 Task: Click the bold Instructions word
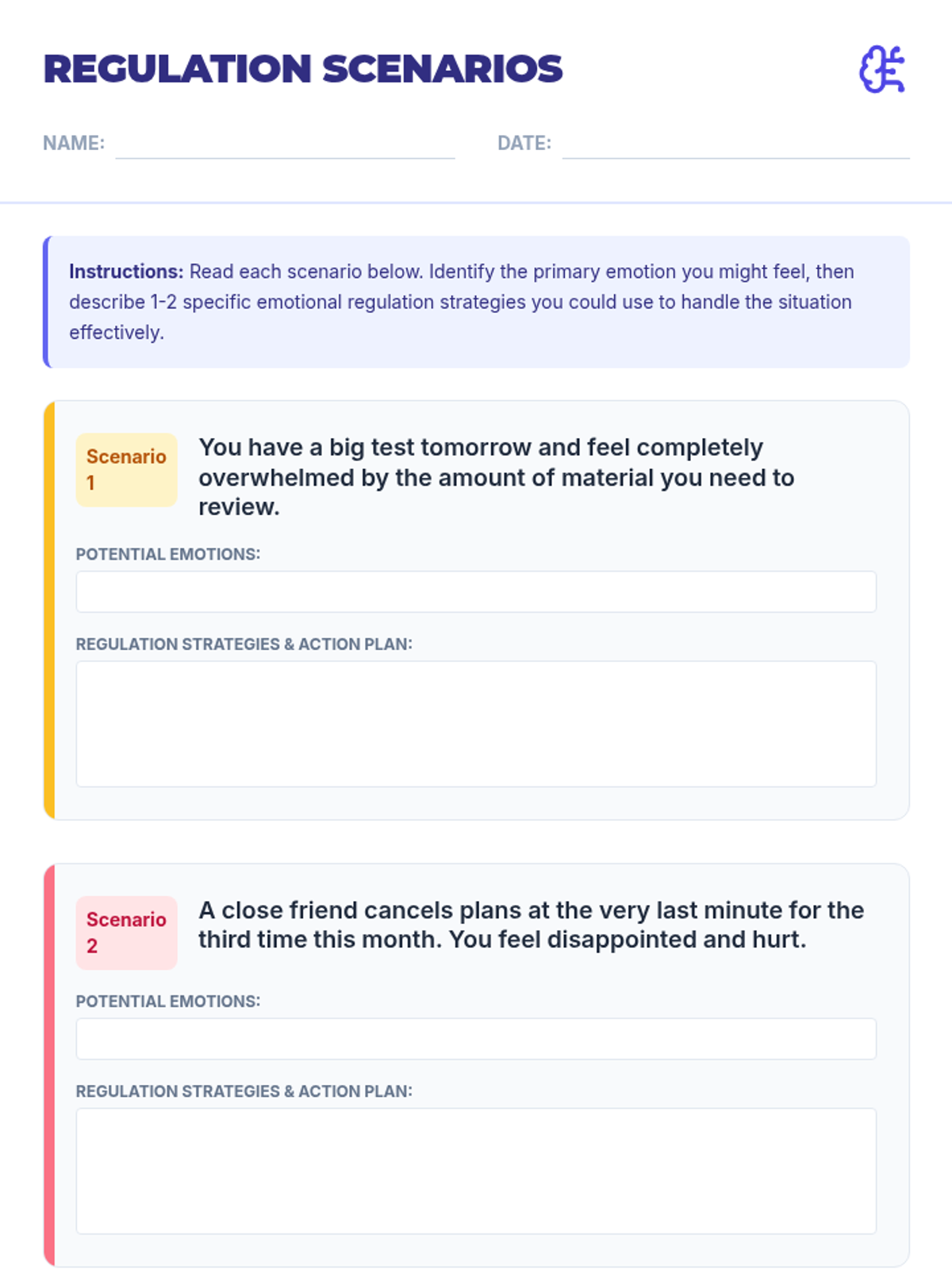(x=126, y=271)
